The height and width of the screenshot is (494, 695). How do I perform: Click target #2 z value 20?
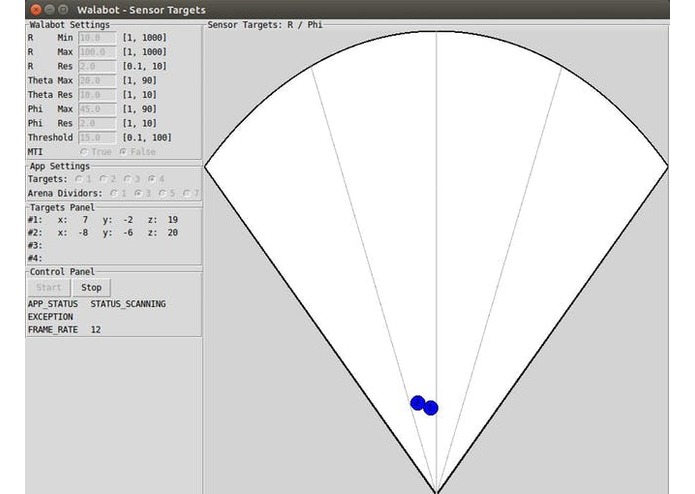(173, 233)
